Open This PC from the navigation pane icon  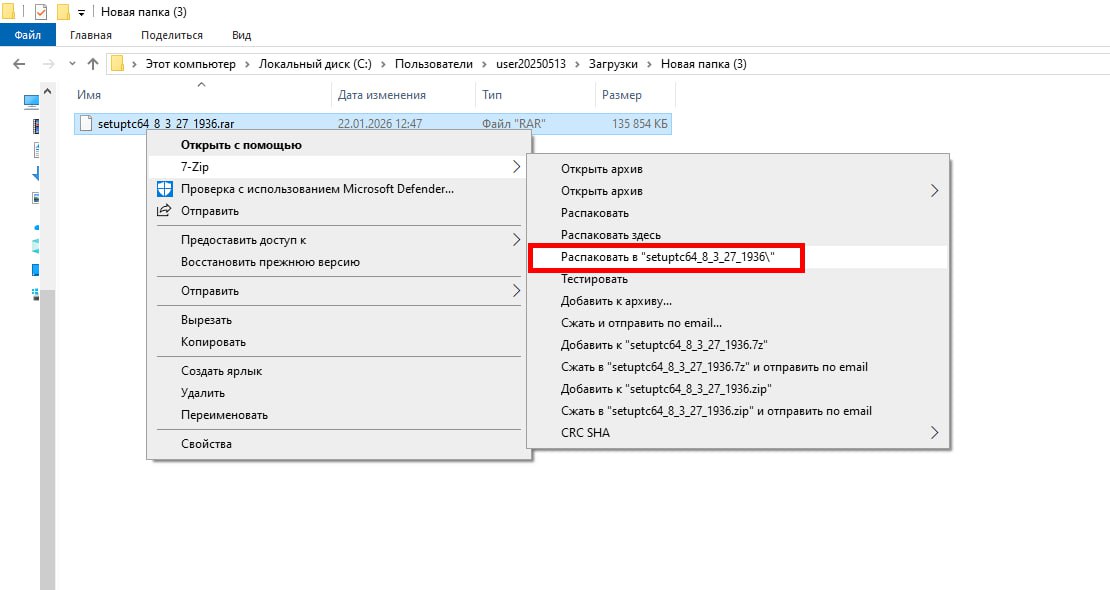point(32,101)
